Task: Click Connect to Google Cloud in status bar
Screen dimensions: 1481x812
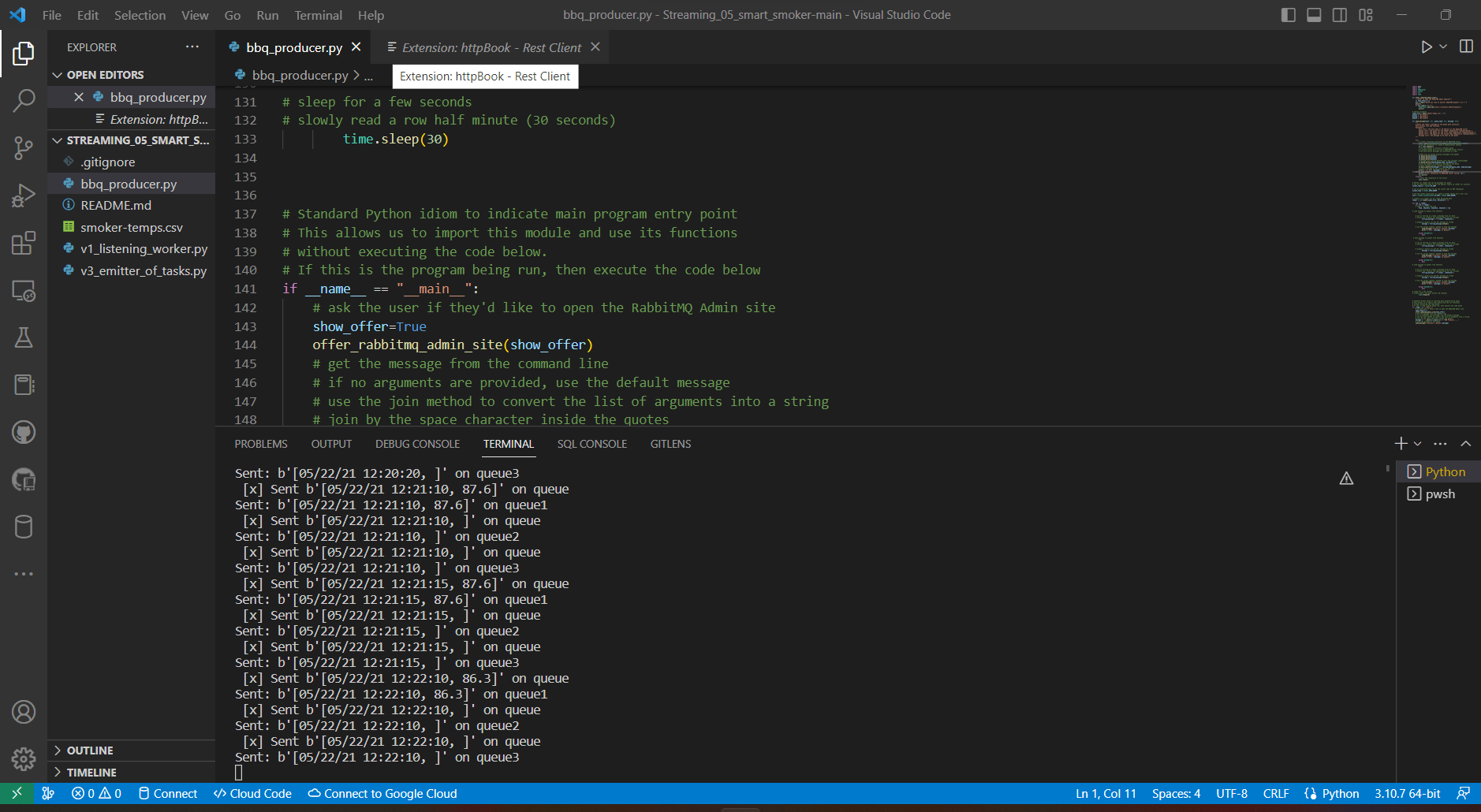Action: [382, 793]
